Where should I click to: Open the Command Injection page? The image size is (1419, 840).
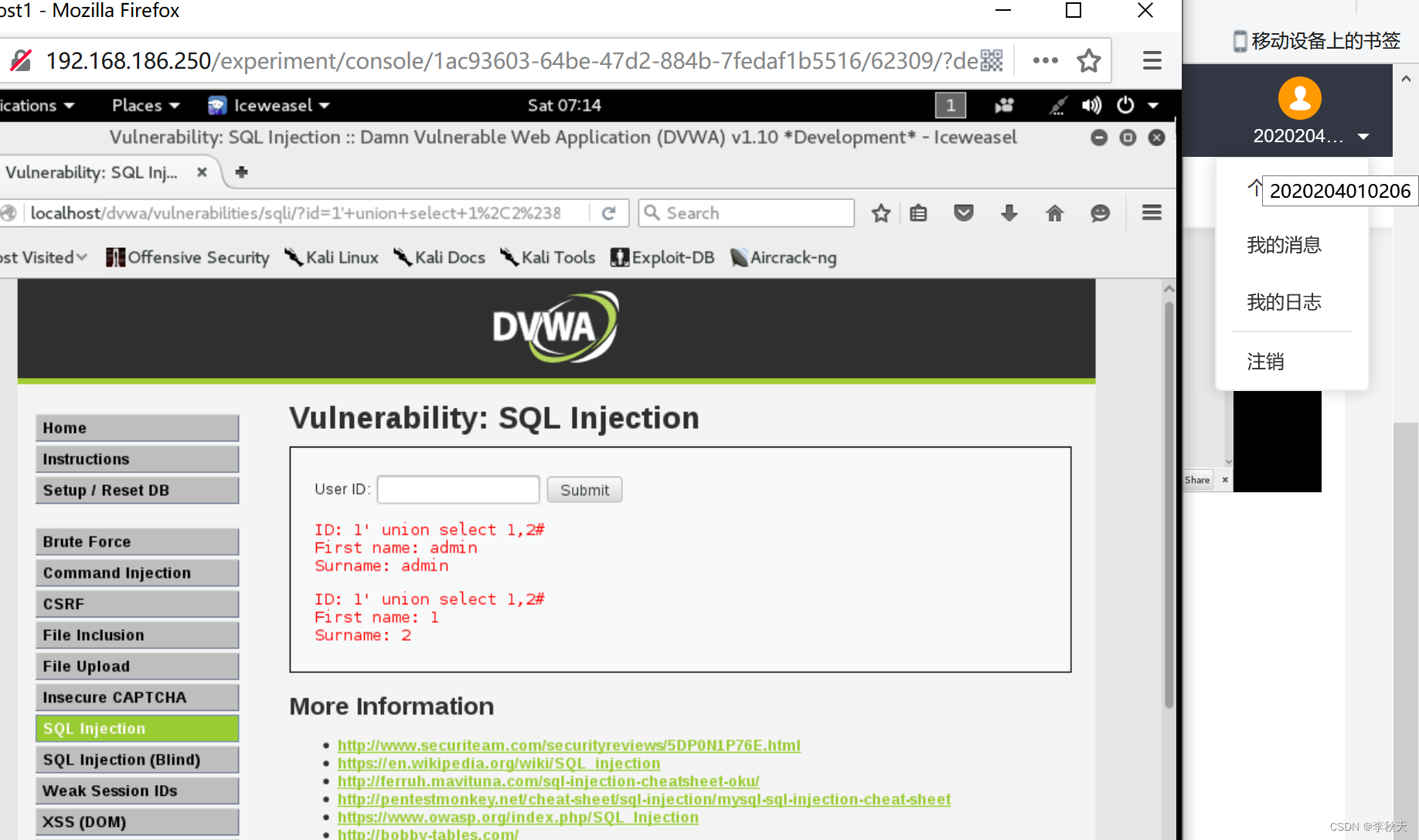pyautogui.click(x=137, y=573)
